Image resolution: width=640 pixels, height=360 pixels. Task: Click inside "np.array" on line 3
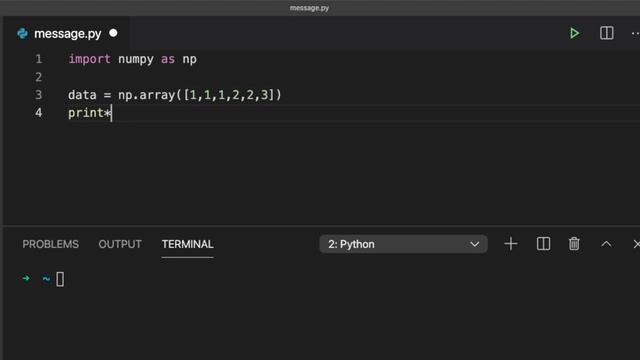[x=147, y=96]
